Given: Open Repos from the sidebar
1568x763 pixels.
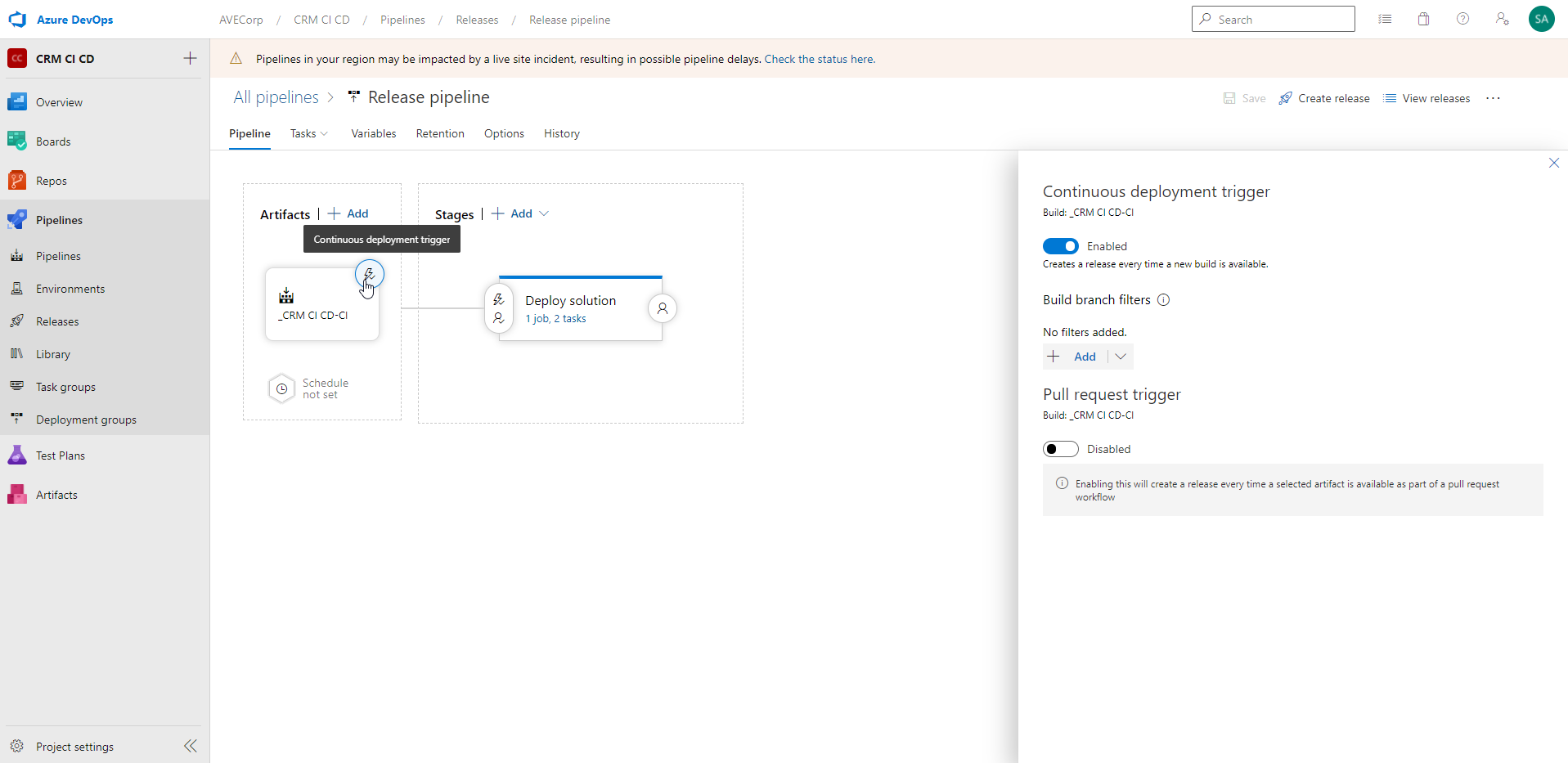Looking at the screenshot, I should click(51, 180).
